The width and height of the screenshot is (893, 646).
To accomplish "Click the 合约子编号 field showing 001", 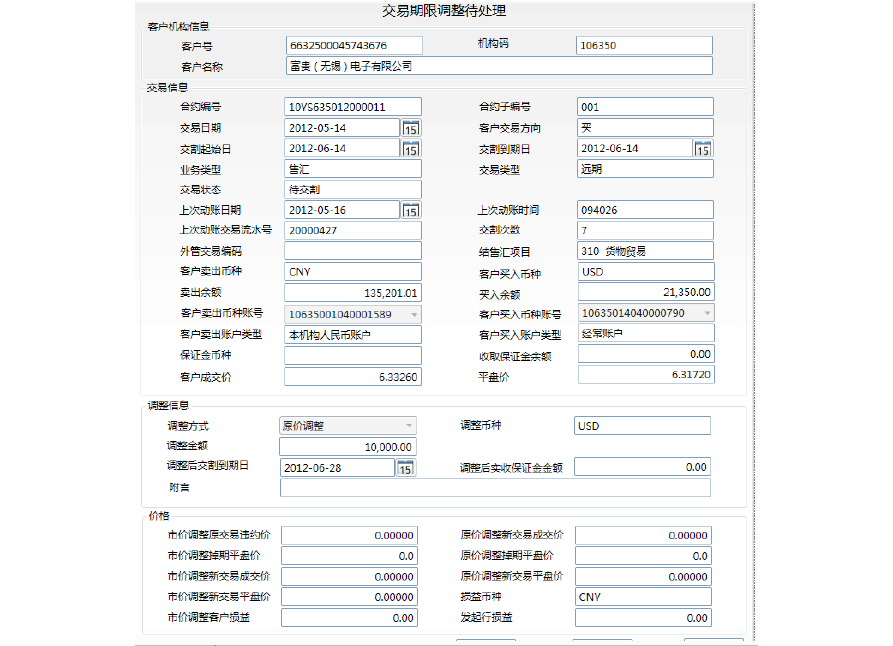I will [x=645, y=107].
